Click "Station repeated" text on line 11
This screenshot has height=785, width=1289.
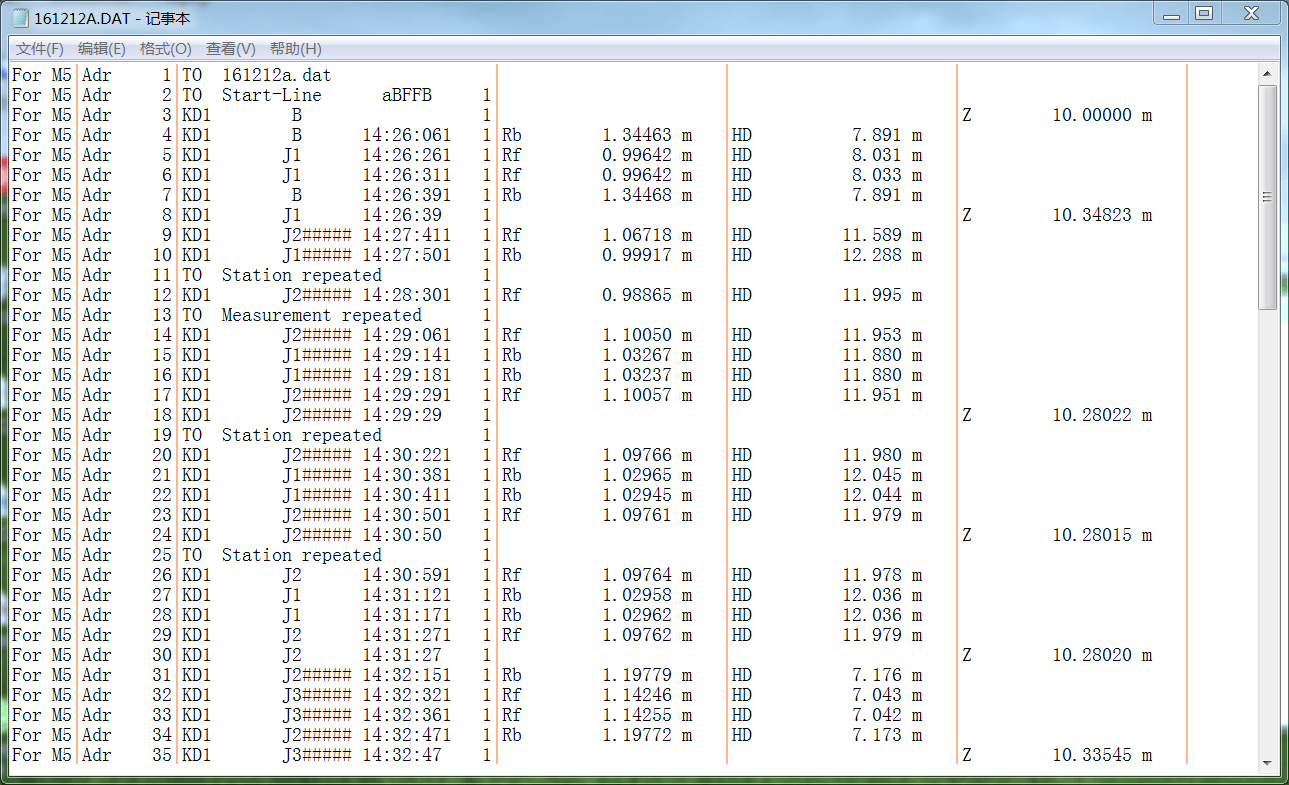coord(301,275)
